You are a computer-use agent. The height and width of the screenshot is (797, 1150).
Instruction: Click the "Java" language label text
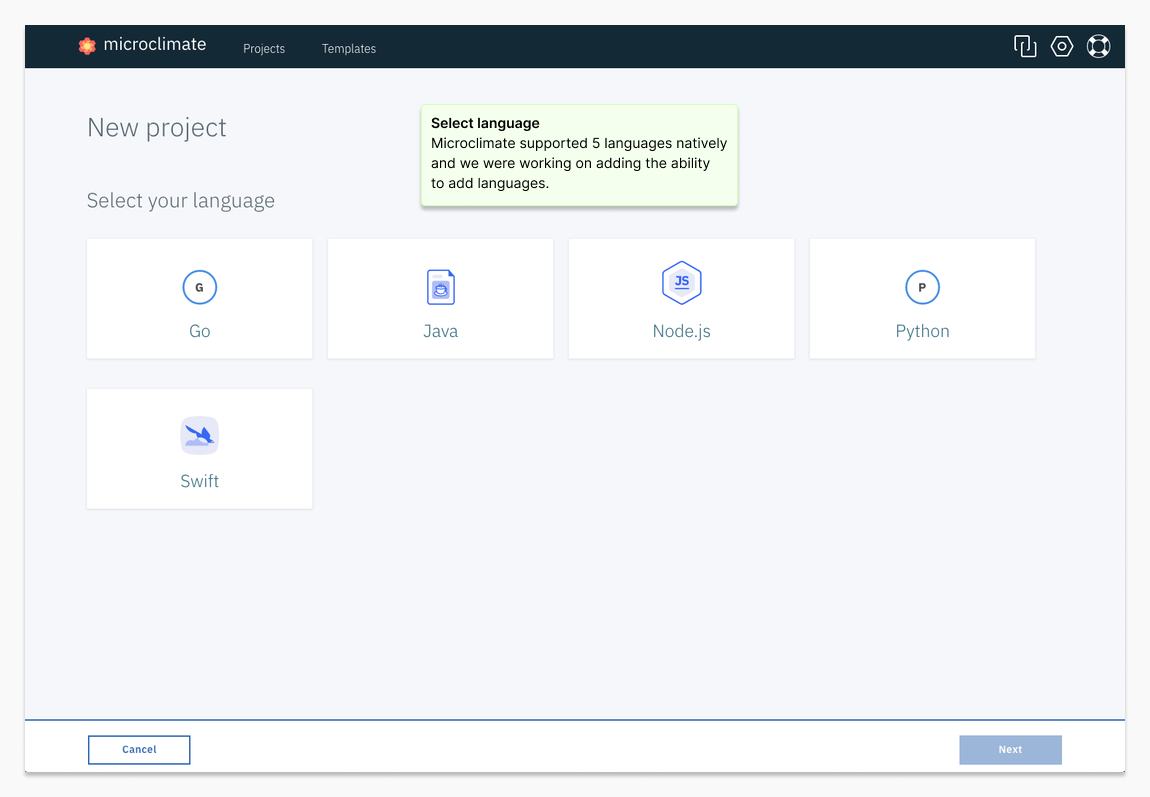[440, 331]
